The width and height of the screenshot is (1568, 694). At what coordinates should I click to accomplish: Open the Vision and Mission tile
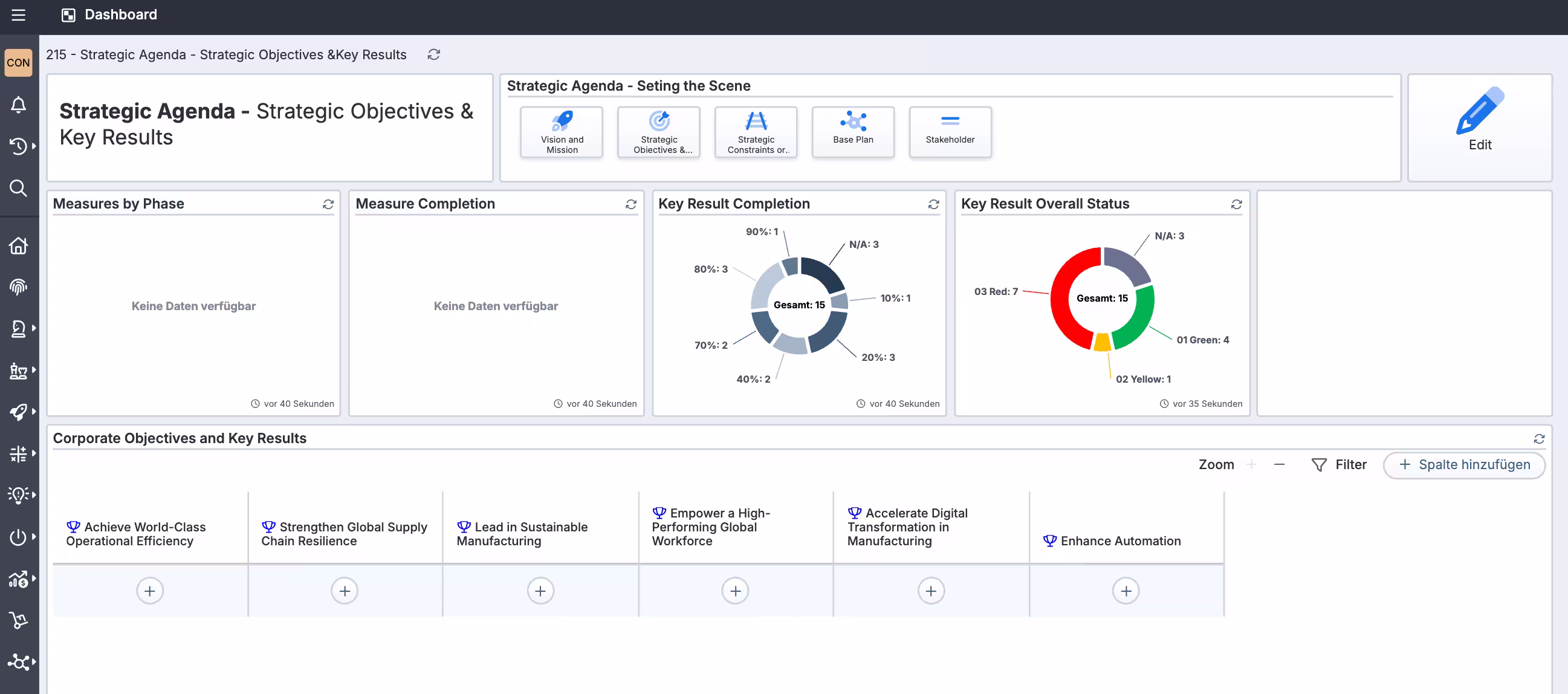560,132
